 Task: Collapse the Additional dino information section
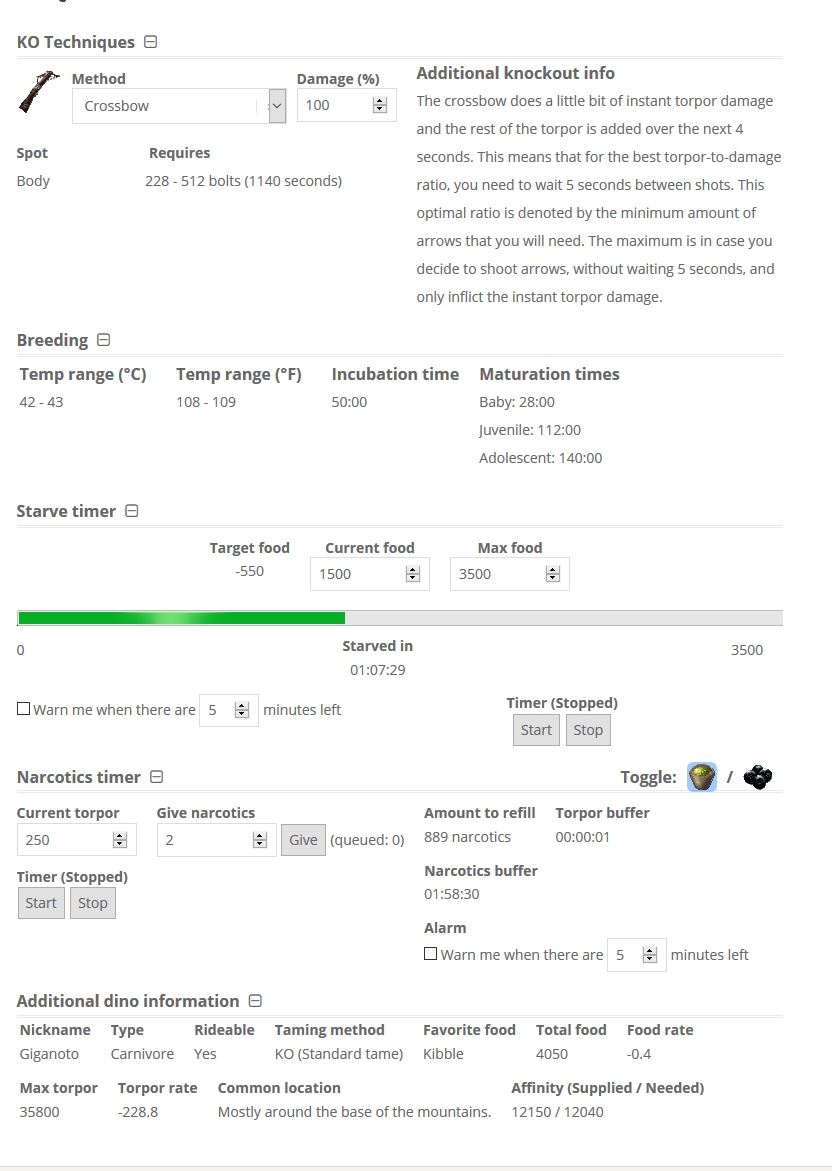(255, 1001)
